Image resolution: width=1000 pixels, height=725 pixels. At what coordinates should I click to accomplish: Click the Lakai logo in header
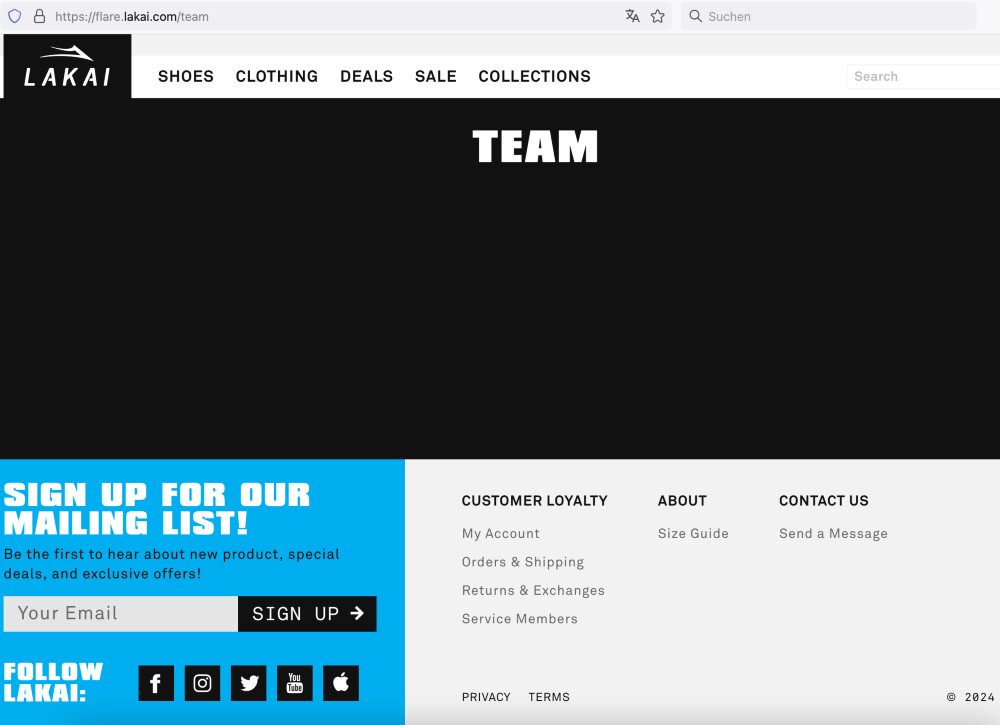pos(67,67)
